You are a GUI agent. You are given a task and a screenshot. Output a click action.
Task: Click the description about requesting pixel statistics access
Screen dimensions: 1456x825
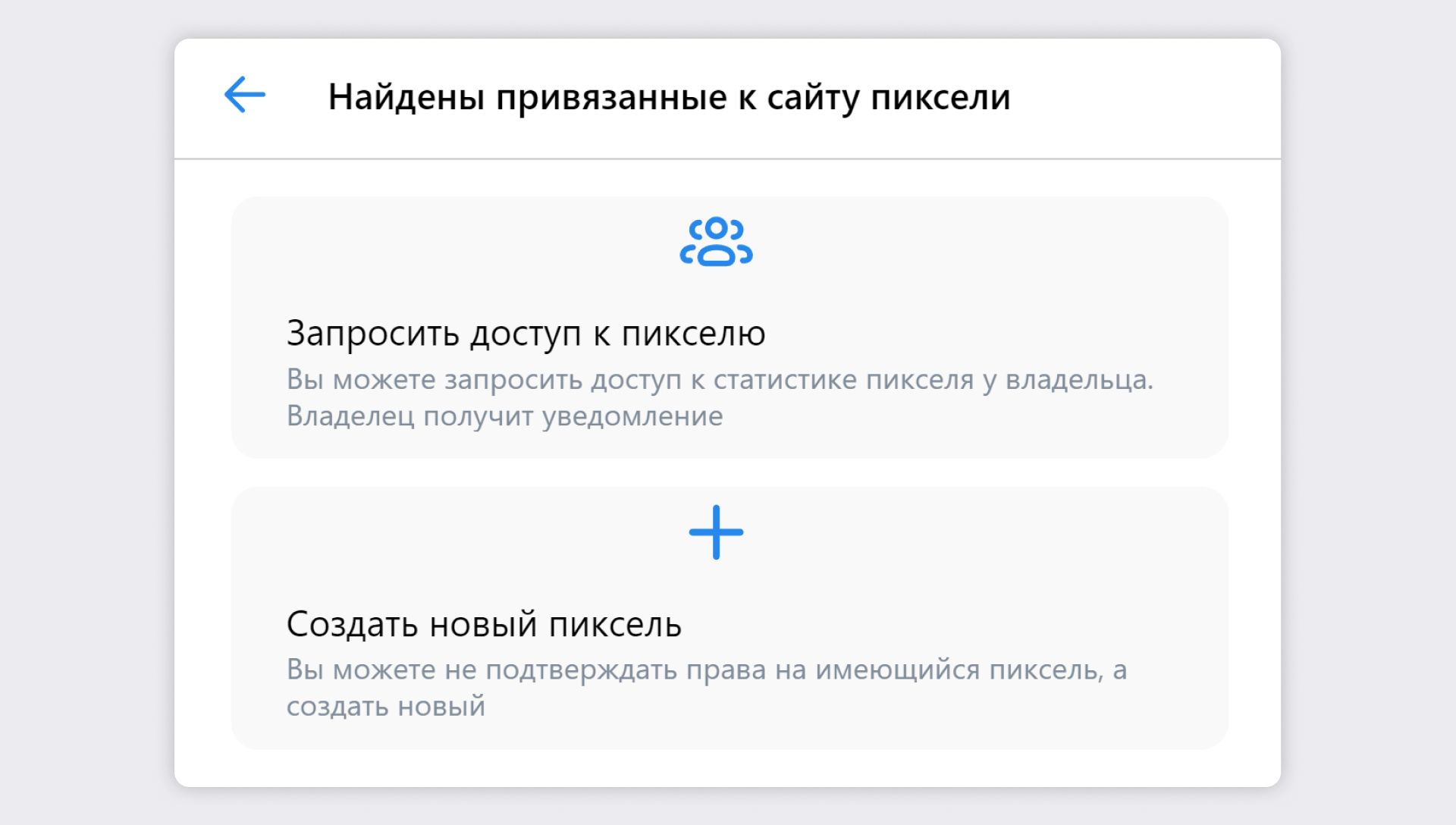click(719, 380)
